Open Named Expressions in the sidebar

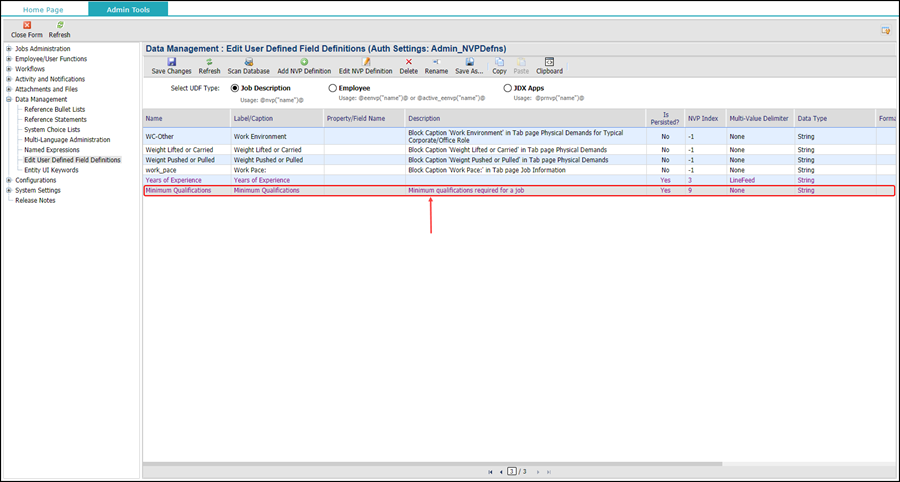54,149
